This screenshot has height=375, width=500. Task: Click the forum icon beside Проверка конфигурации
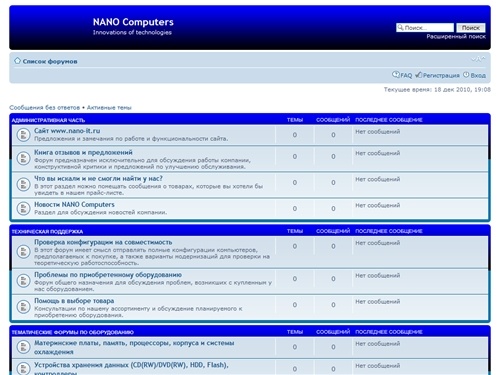(x=23, y=252)
